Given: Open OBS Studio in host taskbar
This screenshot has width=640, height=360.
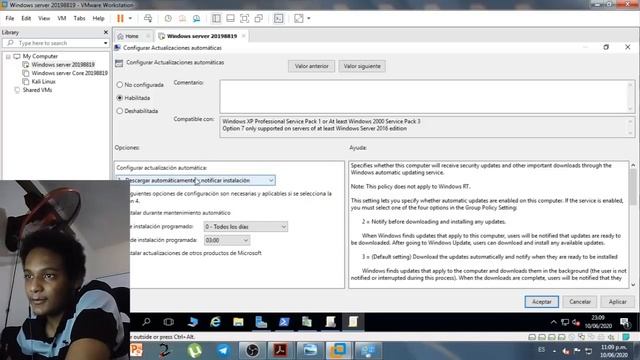Looking at the screenshot, I should click(252, 350).
